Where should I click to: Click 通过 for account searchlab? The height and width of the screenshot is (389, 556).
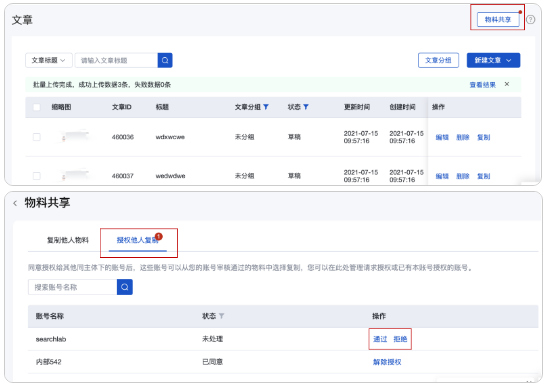tap(380, 339)
